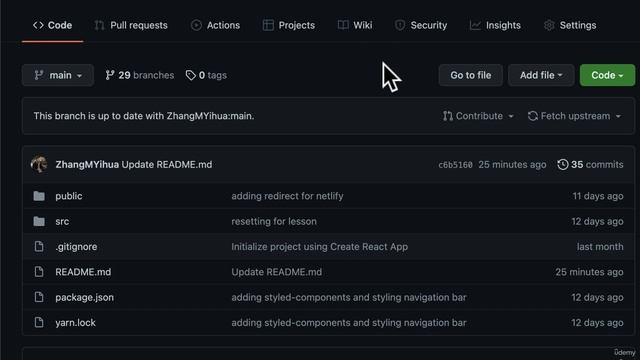
Task: Click the Security shield icon
Action: 400,25
